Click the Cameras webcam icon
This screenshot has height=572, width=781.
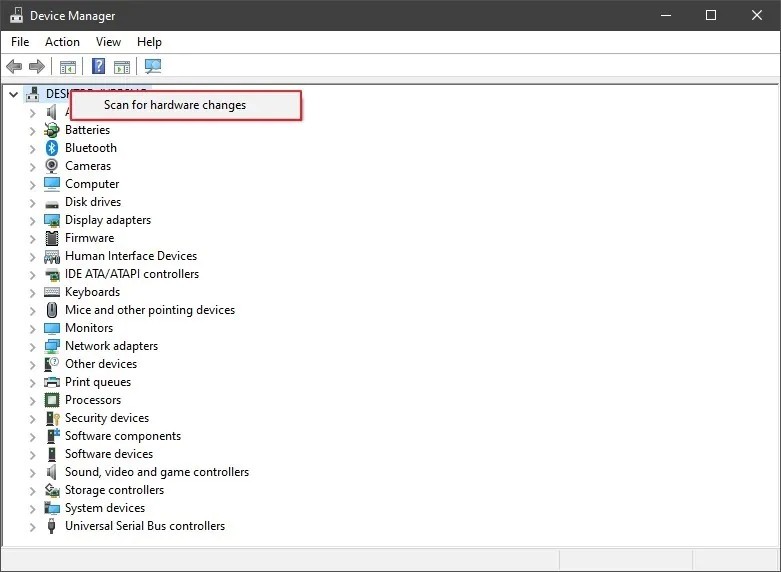(52, 166)
